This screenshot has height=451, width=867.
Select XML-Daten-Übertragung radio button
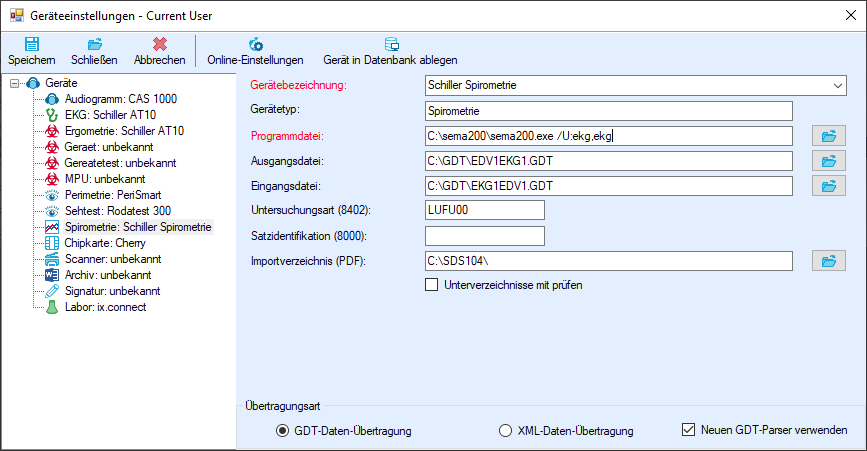505,431
